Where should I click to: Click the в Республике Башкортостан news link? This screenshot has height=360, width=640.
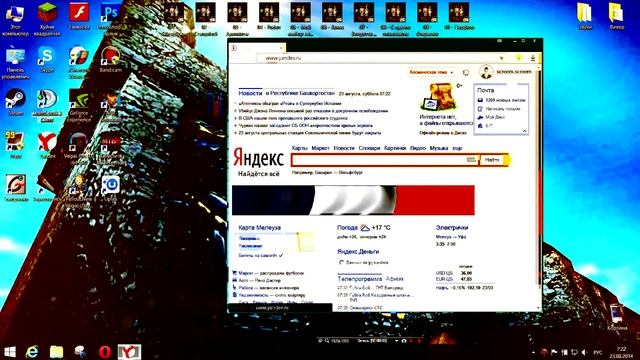point(300,93)
